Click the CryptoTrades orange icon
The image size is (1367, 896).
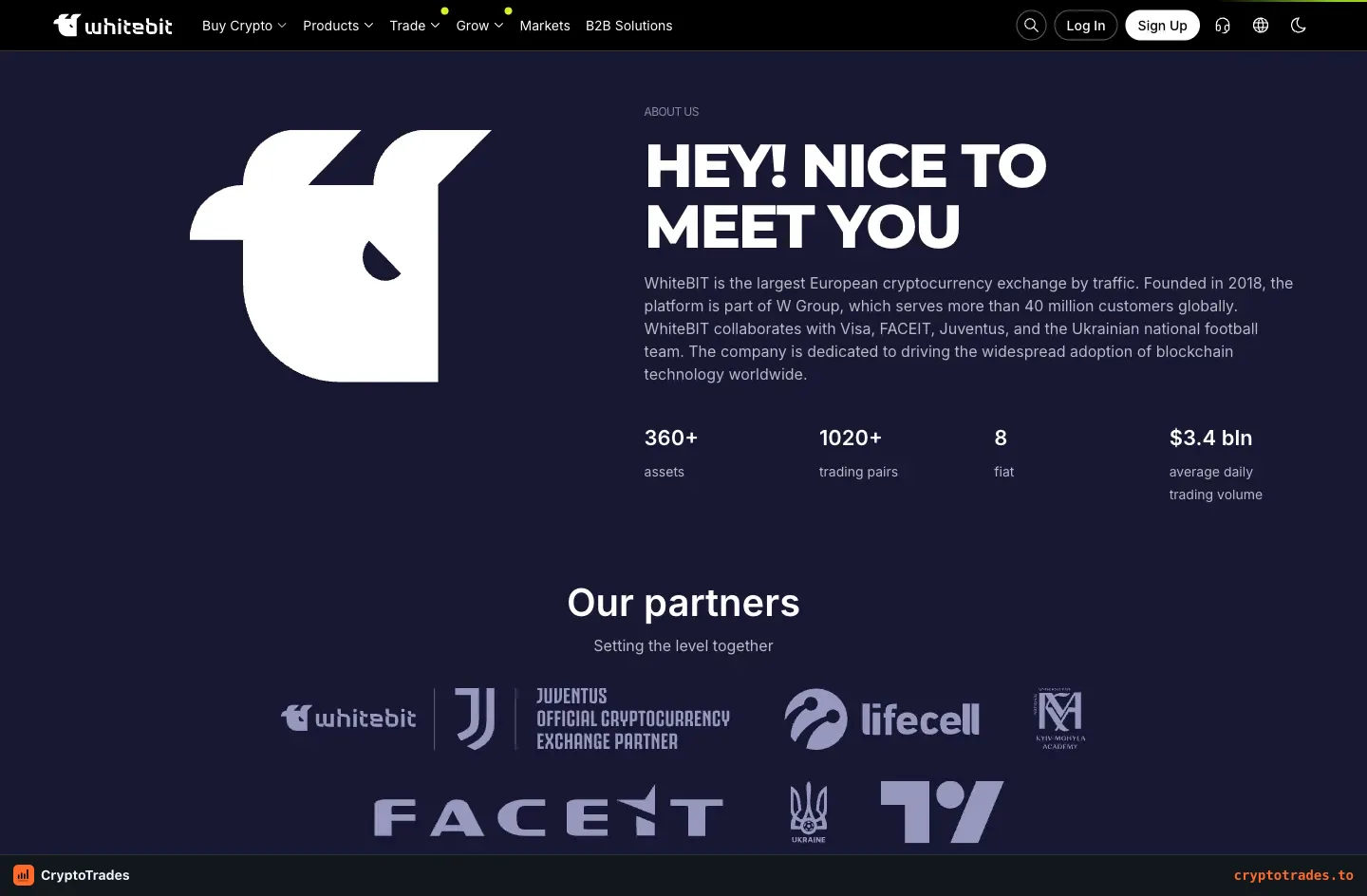[24, 875]
